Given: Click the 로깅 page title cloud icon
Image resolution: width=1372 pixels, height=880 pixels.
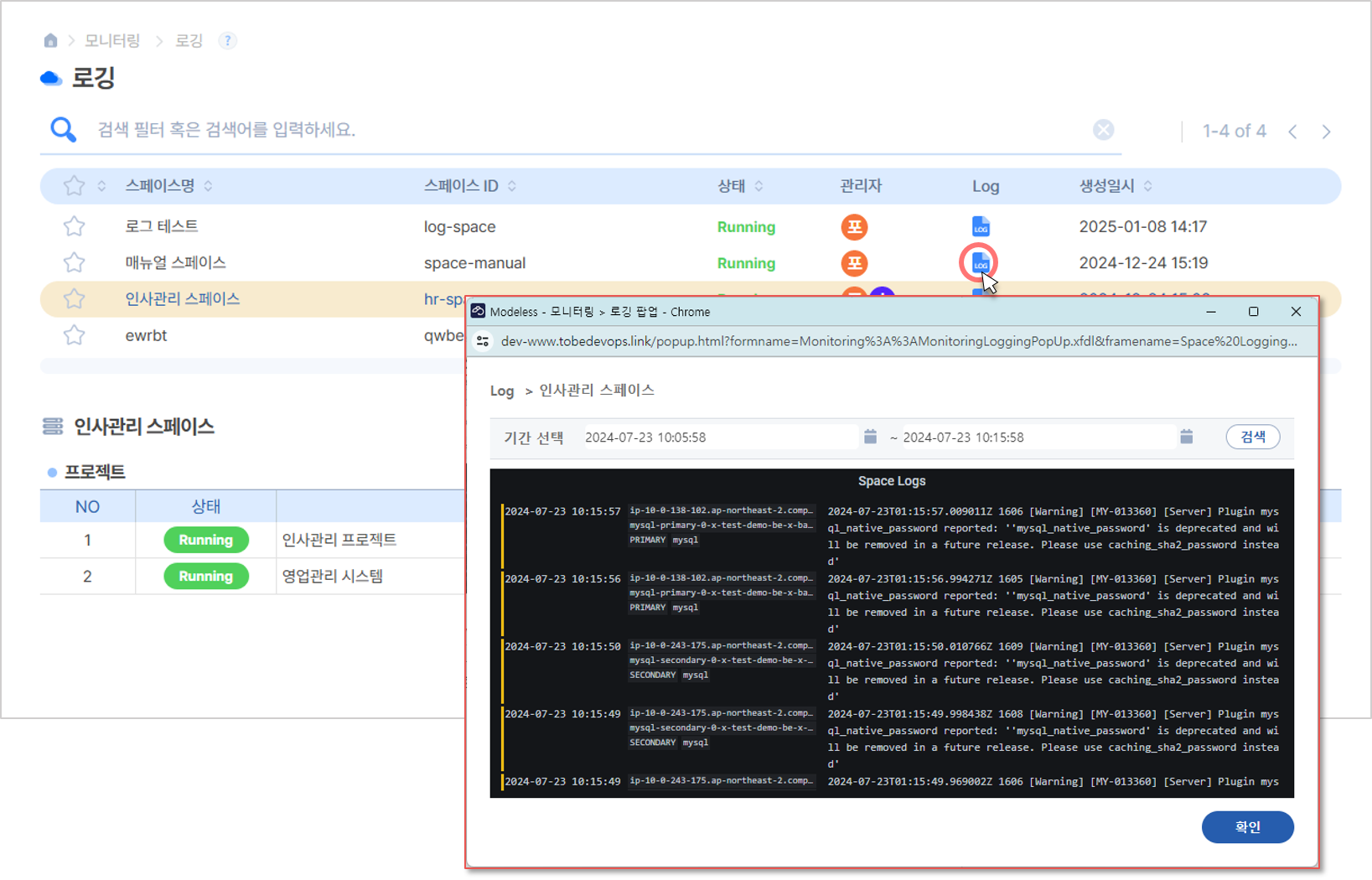Looking at the screenshot, I should [51, 78].
